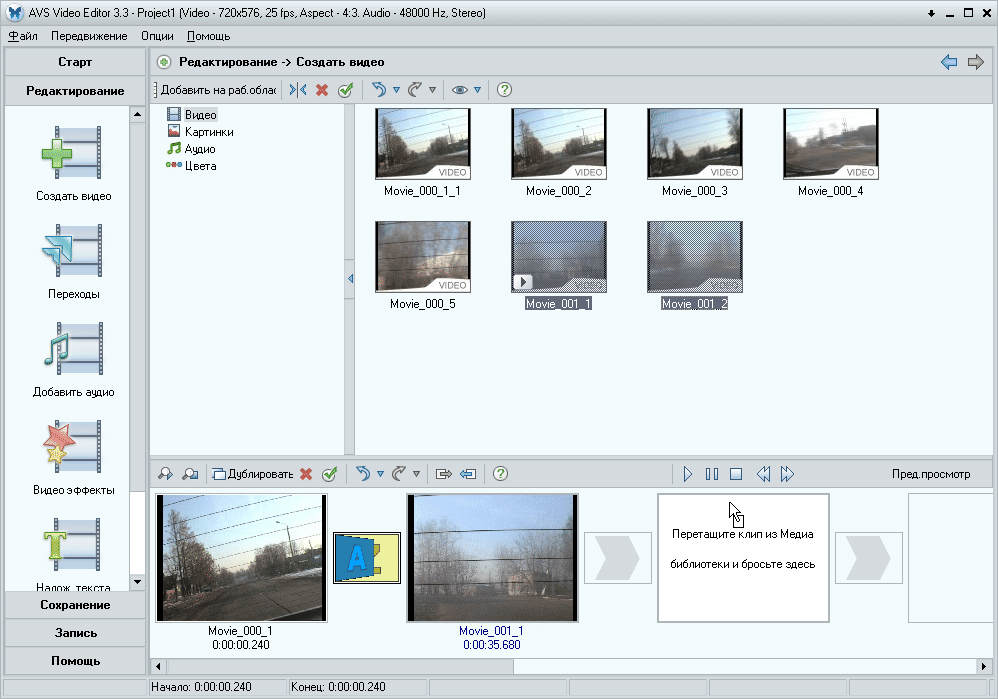Click the split icon in media toolbar

[x=298, y=90]
